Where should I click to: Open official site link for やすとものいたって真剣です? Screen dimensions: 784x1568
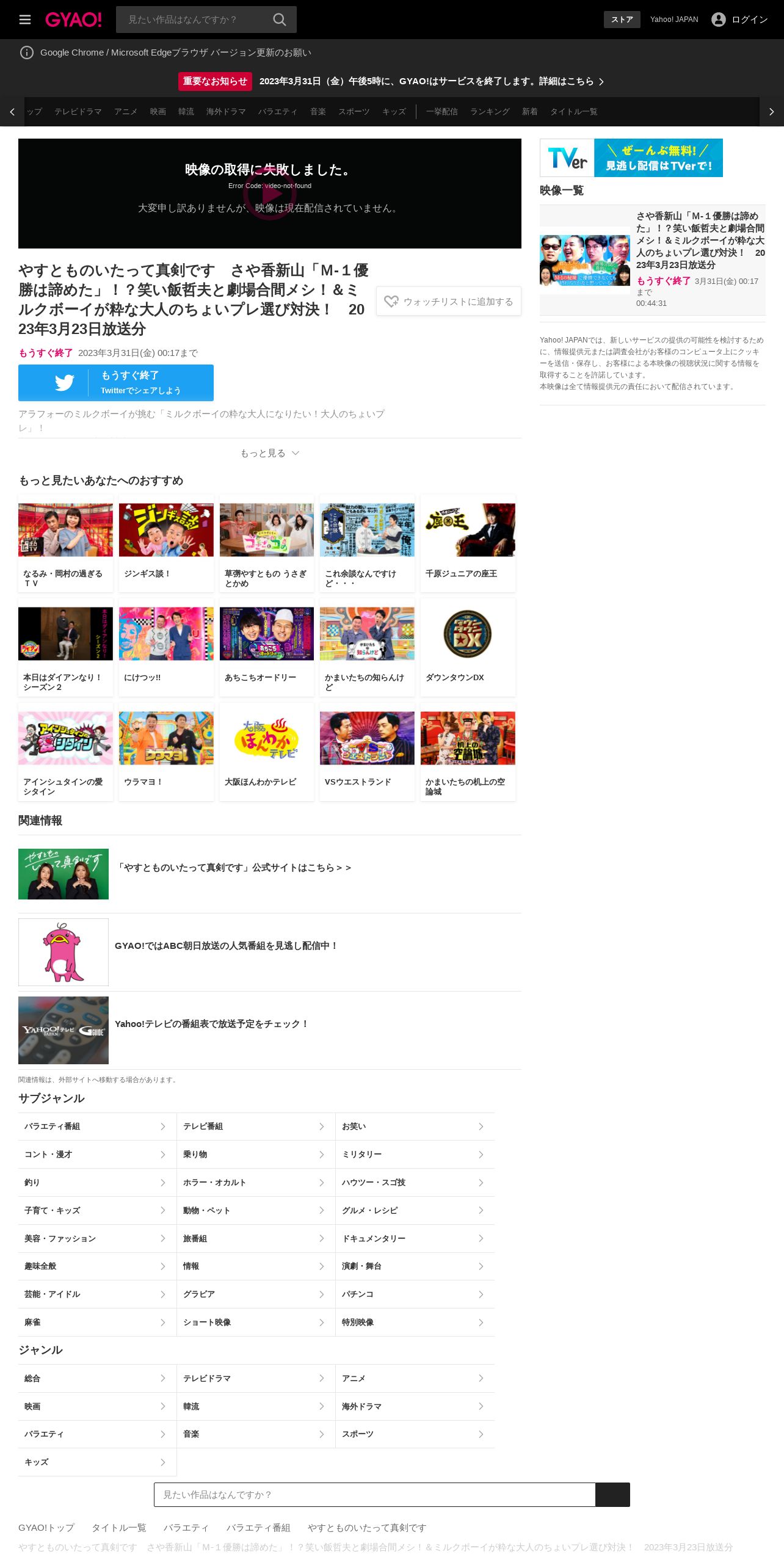(234, 868)
